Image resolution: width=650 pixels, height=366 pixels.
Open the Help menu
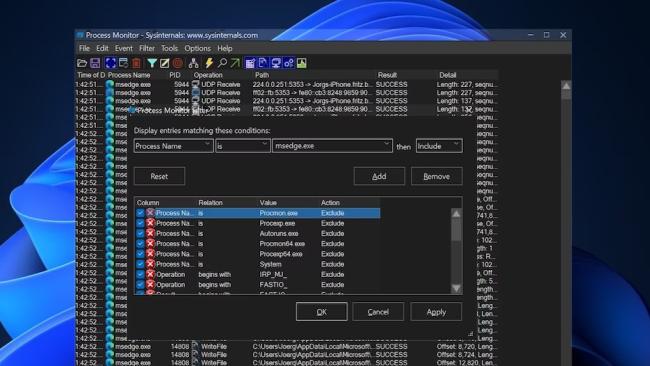(x=225, y=48)
